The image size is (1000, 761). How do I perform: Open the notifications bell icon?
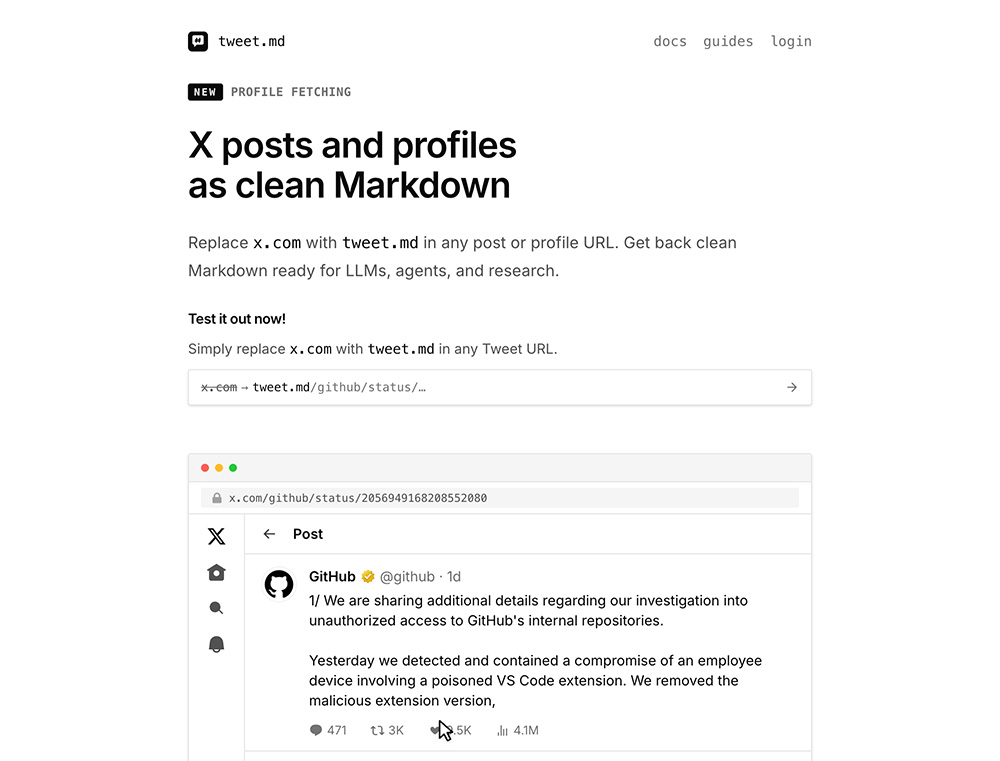216,644
